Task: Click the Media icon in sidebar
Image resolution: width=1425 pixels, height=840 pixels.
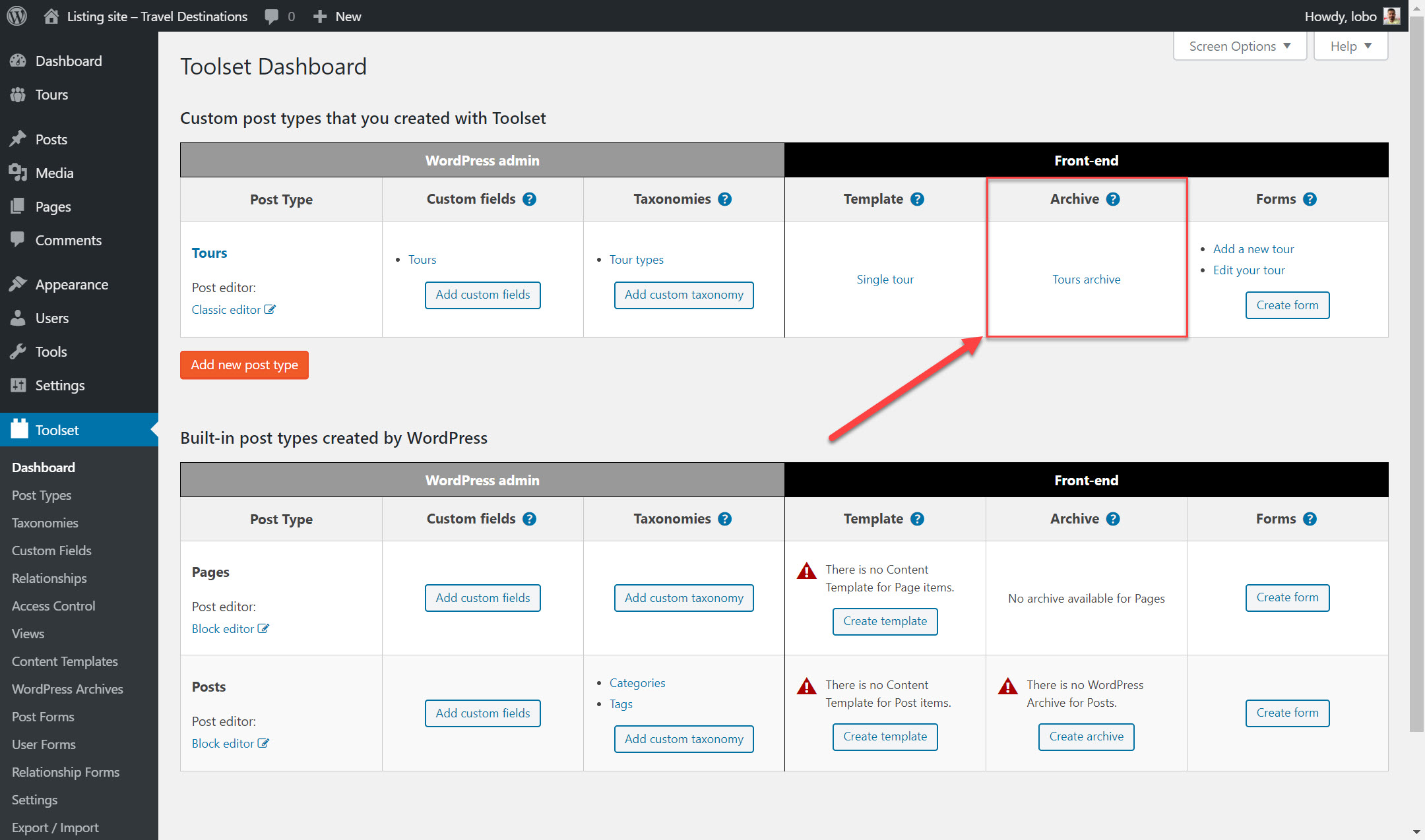Action: click(18, 173)
